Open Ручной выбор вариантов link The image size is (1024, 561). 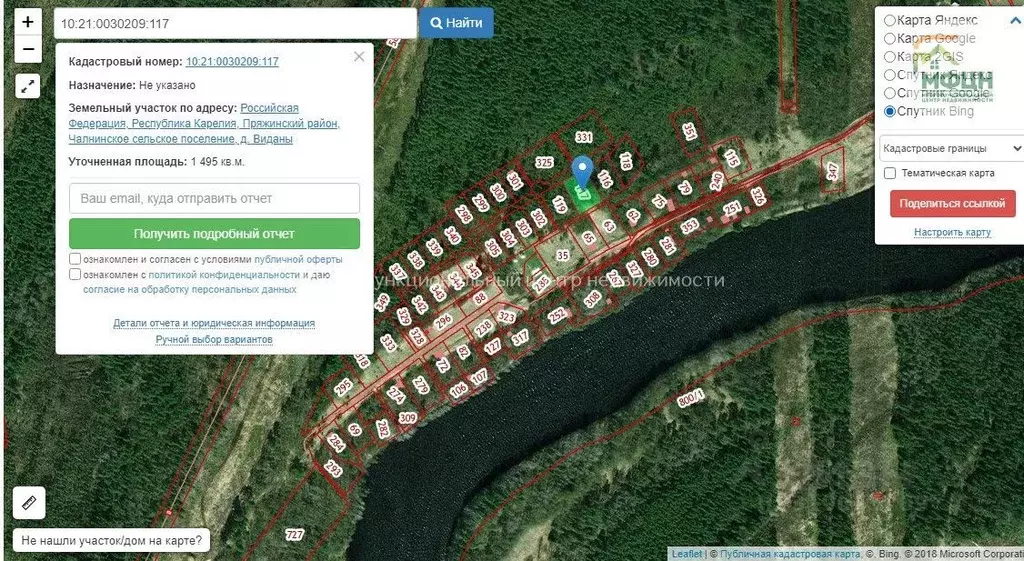[214, 340]
